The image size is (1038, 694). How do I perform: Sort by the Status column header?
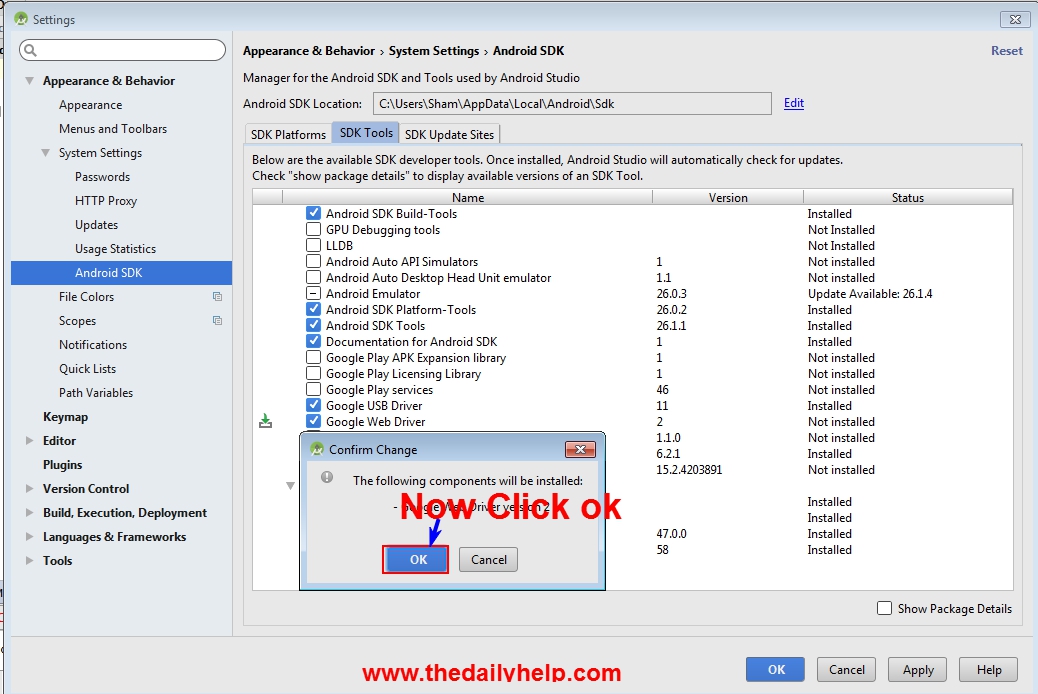point(908,197)
